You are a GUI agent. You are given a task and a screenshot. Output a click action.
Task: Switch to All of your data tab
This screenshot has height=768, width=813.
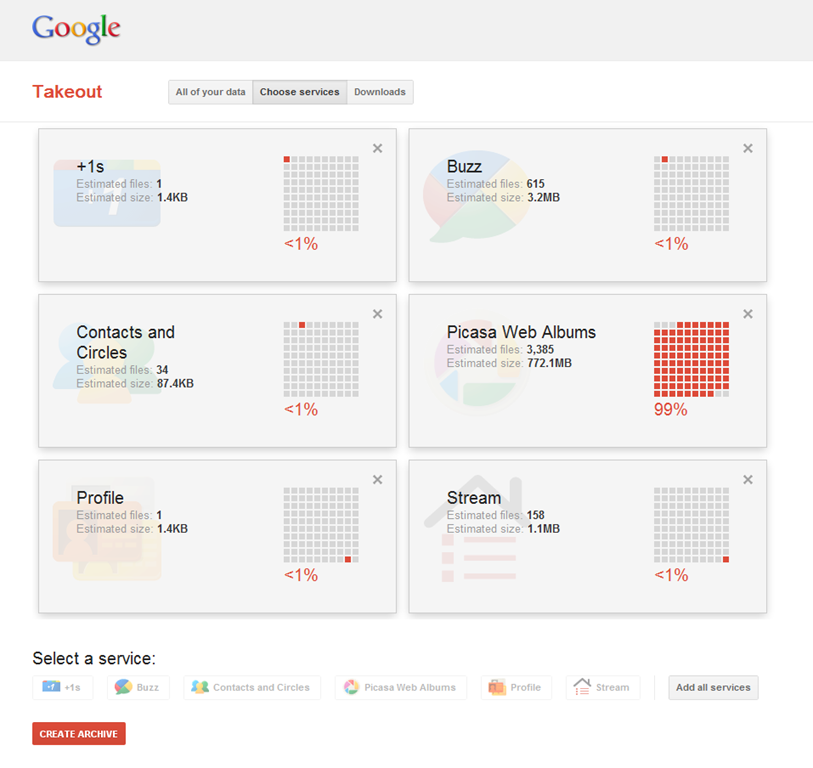click(x=210, y=92)
